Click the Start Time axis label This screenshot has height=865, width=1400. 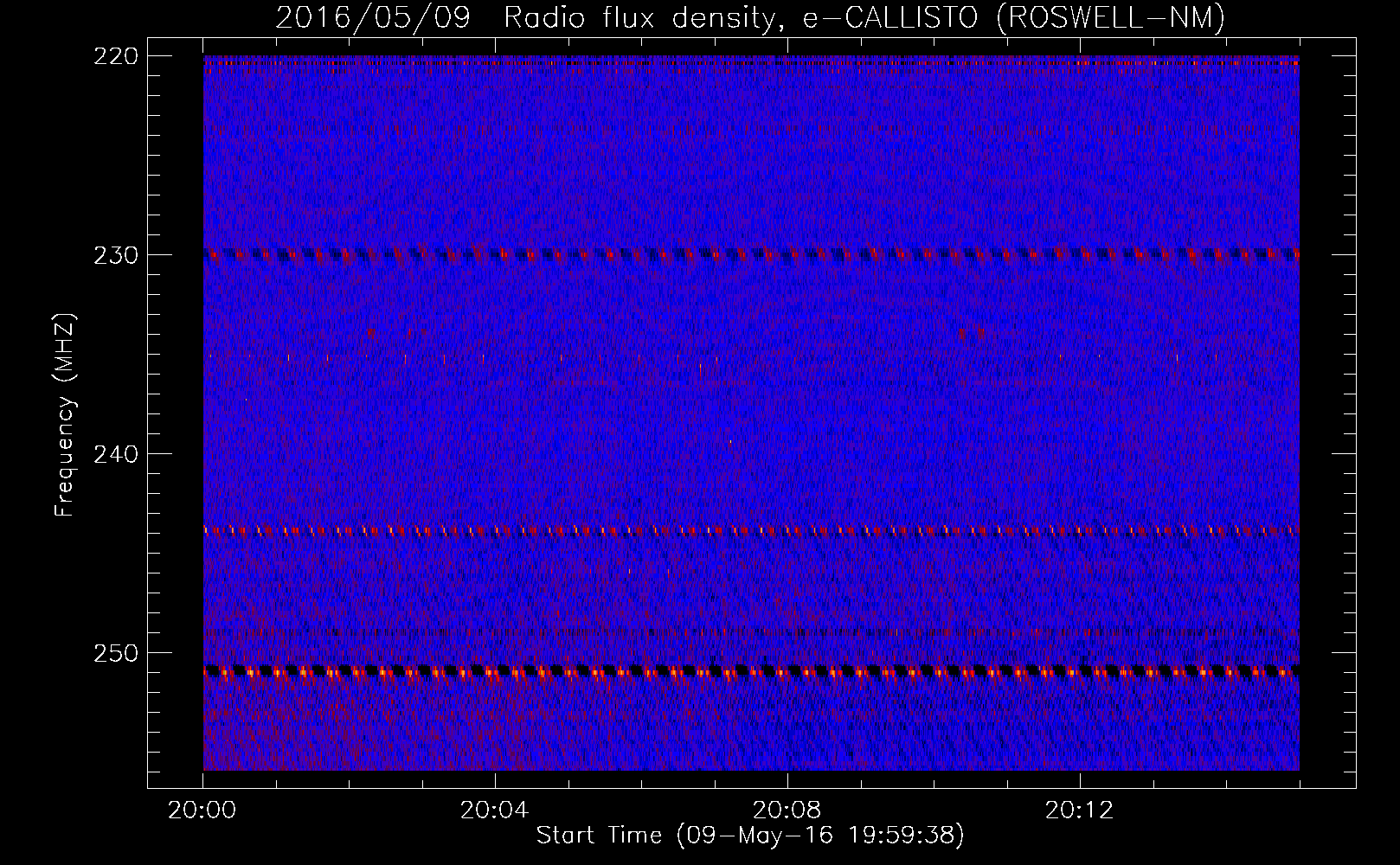tap(599, 836)
